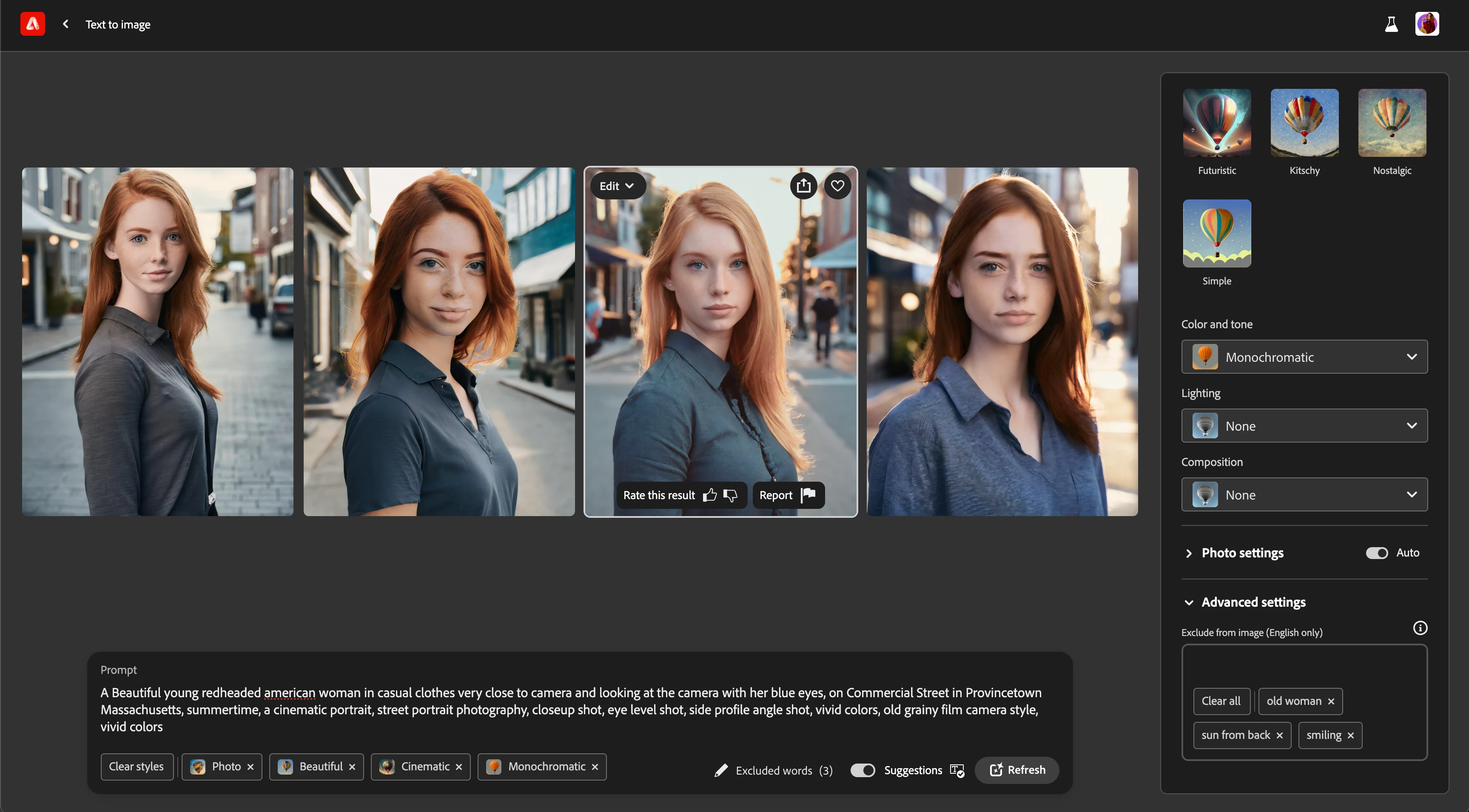Toggle the Suggestions switch

pos(862,770)
